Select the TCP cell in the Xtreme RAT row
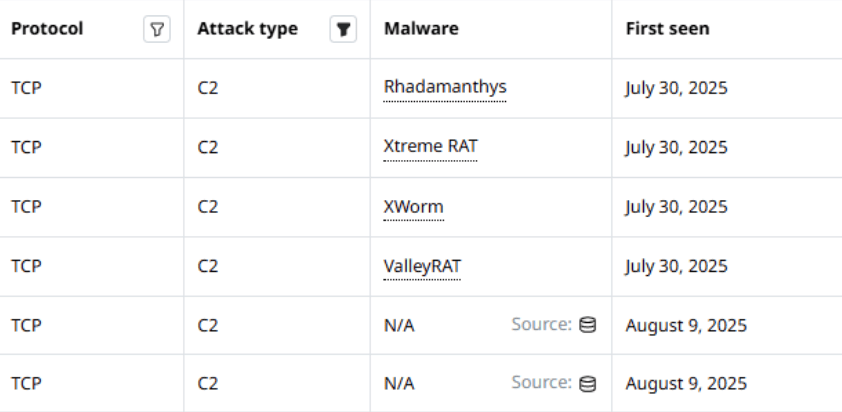The width and height of the screenshot is (842, 412). [26, 147]
